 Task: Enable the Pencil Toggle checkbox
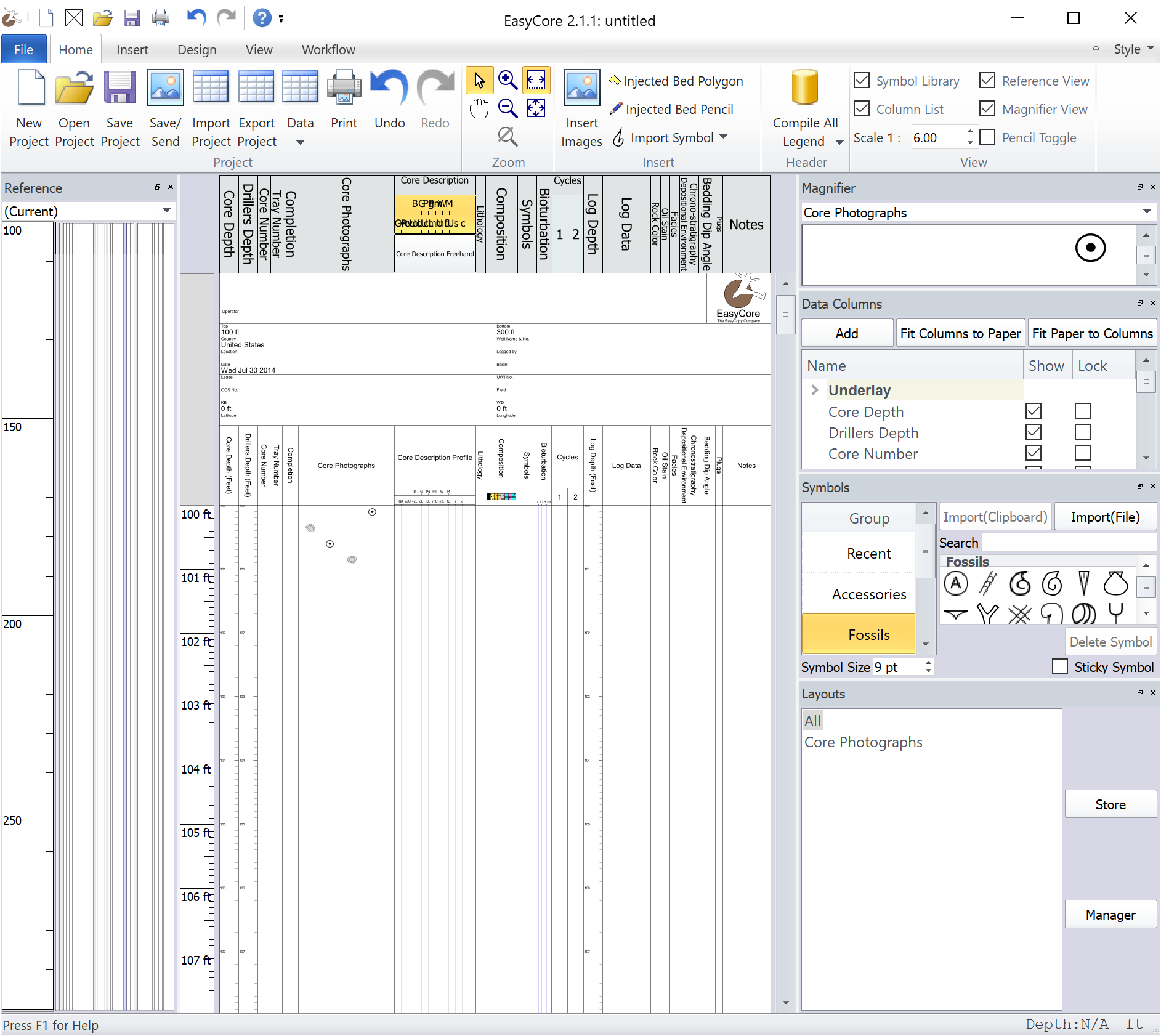(987, 137)
